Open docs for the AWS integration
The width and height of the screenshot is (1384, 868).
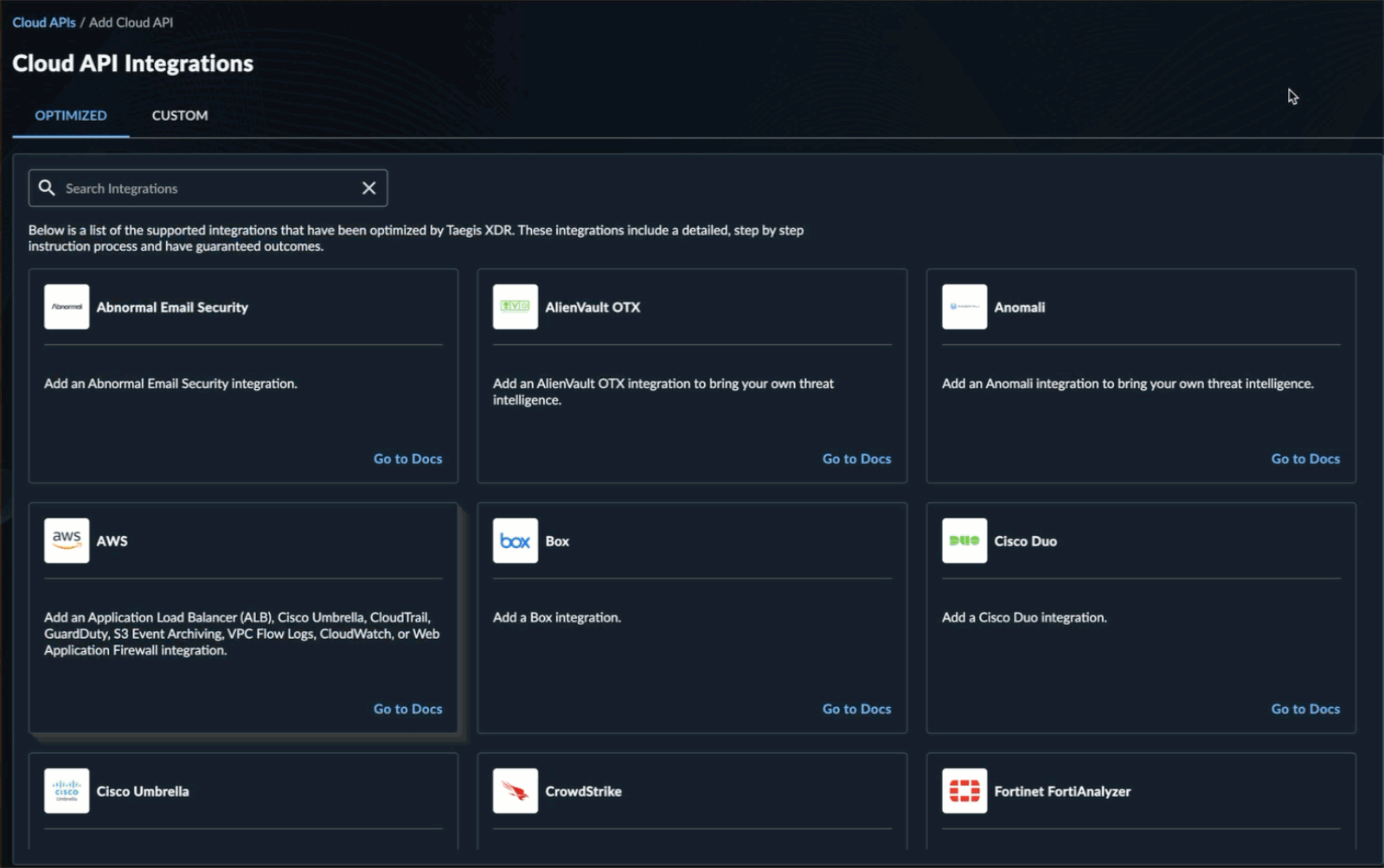(407, 708)
